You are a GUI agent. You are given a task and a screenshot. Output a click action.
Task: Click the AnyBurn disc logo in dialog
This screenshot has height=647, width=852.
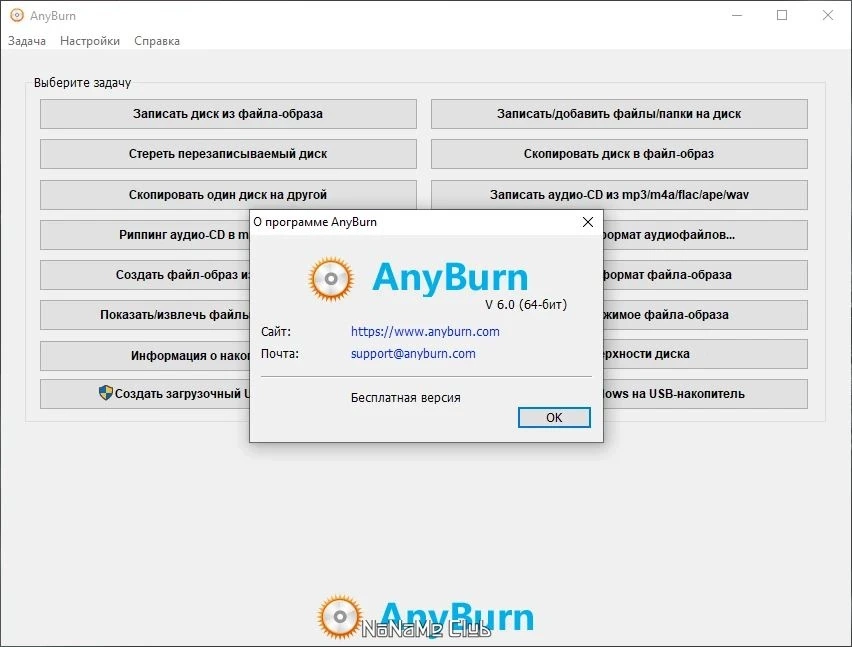(331, 279)
